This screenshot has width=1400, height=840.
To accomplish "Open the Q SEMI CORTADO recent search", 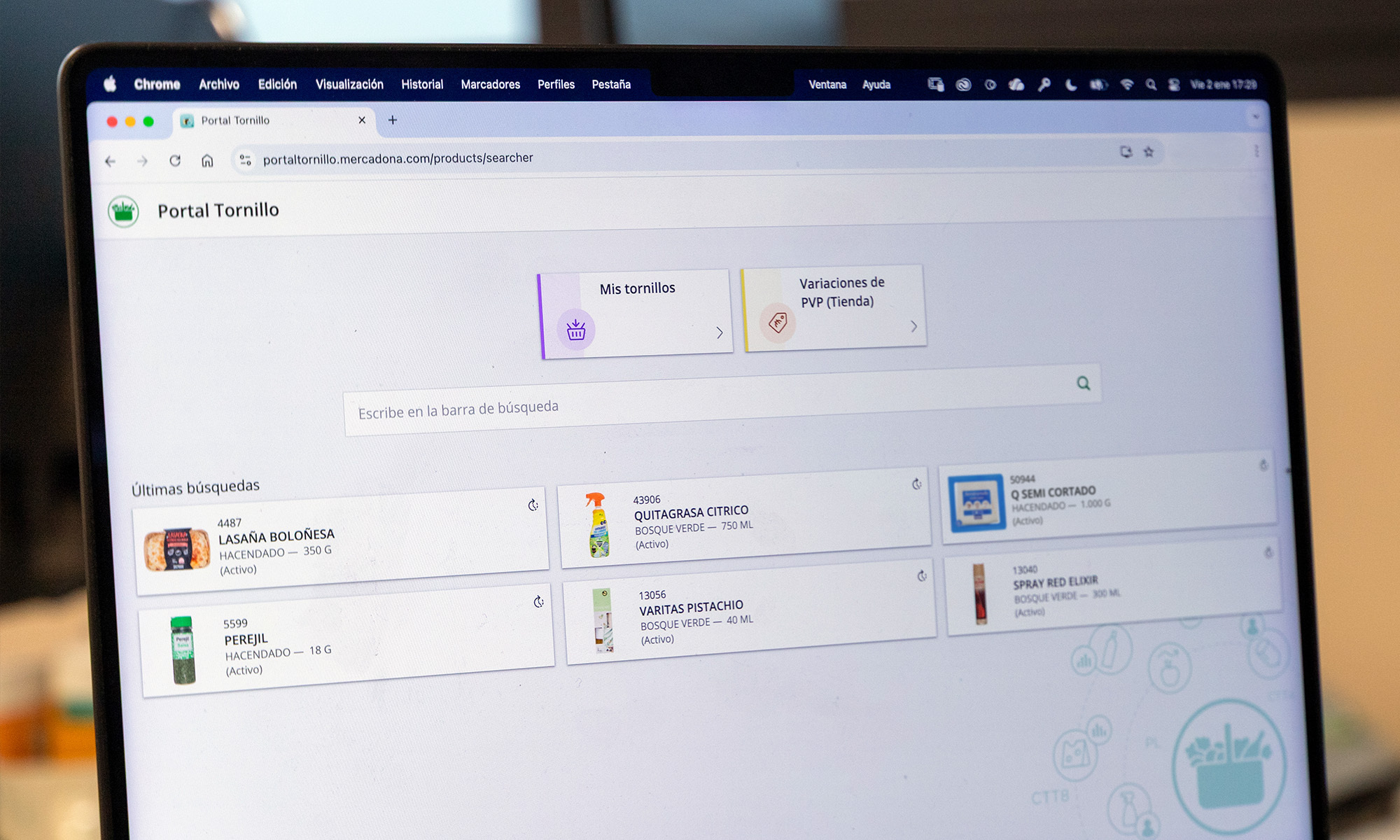I will coord(1107,497).
